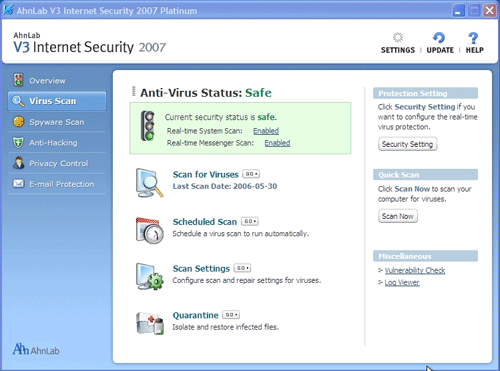500x371 pixels.
Task: Click the Quarantine medical kit icon
Action: point(150,323)
